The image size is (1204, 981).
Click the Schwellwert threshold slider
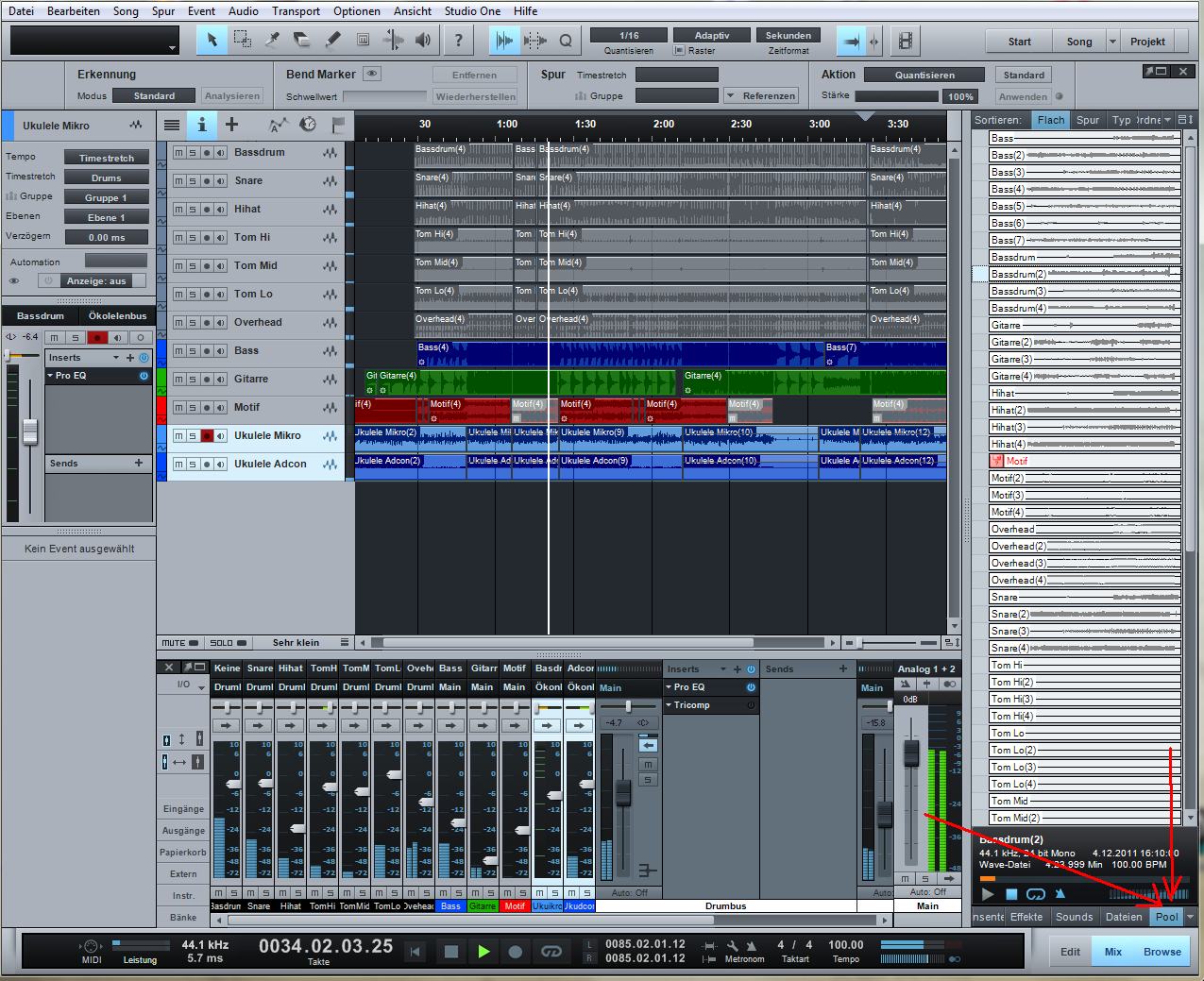[385, 96]
